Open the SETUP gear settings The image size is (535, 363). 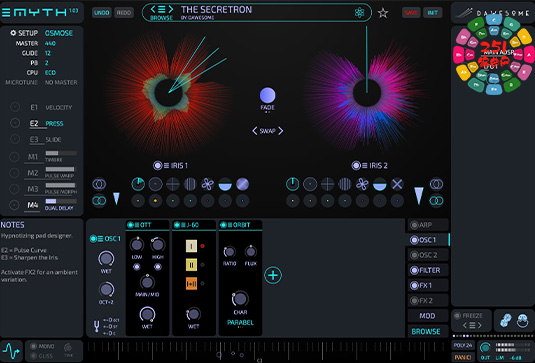[x=13, y=33]
